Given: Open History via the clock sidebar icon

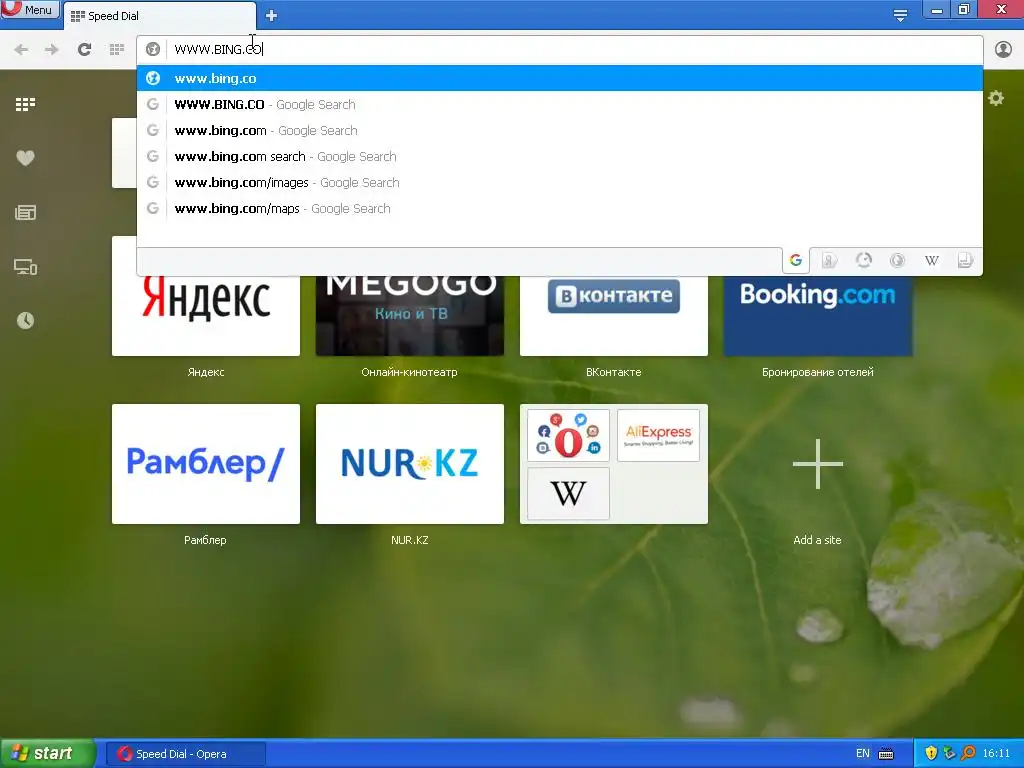Looking at the screenshot, I should 25,321.
